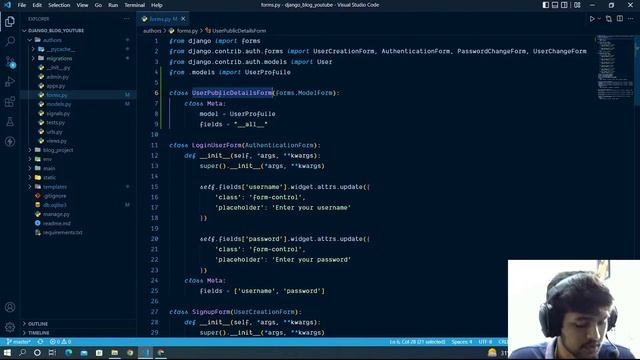The height and width of the screenshot is (360, 640).
Task: Click the authors breadcrumb
Action: (x=152, y=31)
